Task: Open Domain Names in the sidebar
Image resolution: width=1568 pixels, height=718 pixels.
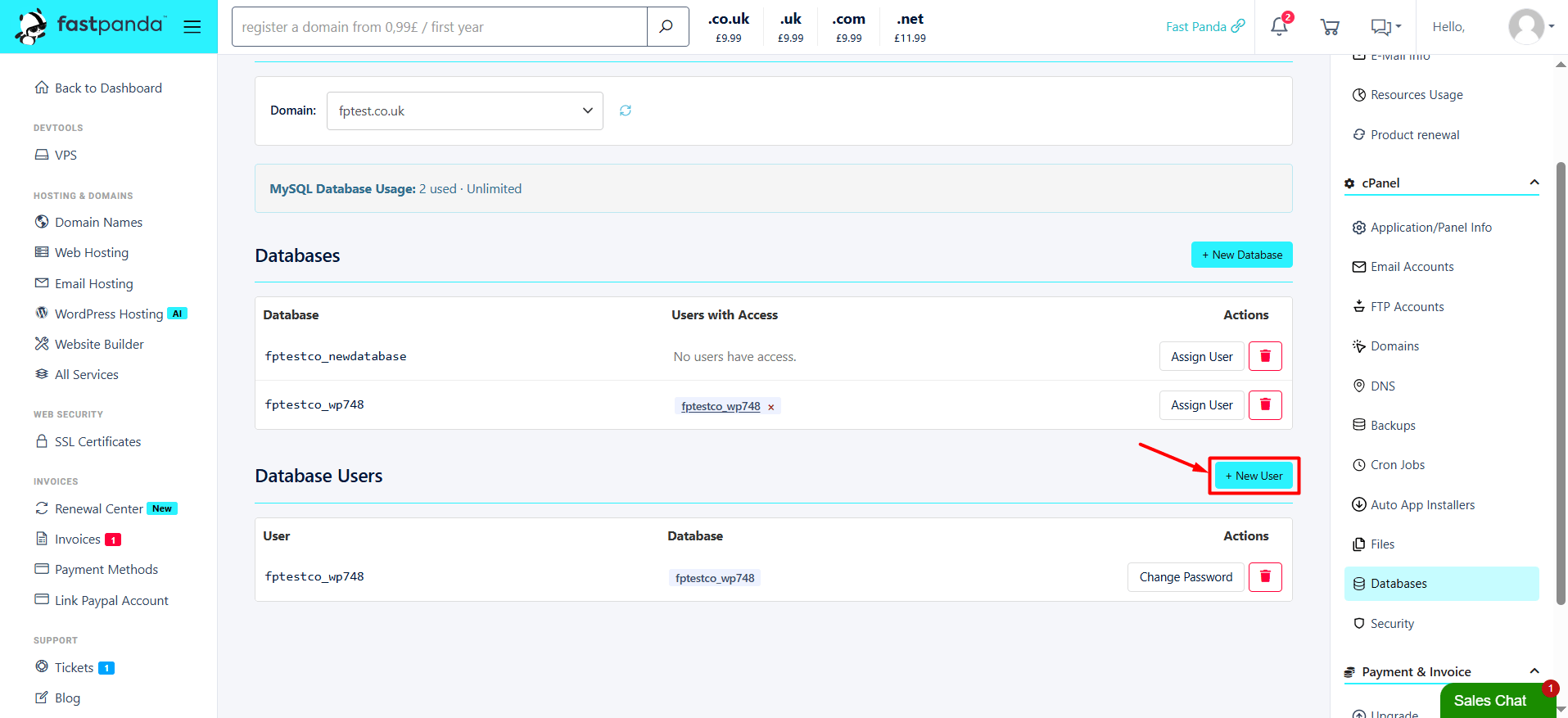Action: click(x=88, y=222)
